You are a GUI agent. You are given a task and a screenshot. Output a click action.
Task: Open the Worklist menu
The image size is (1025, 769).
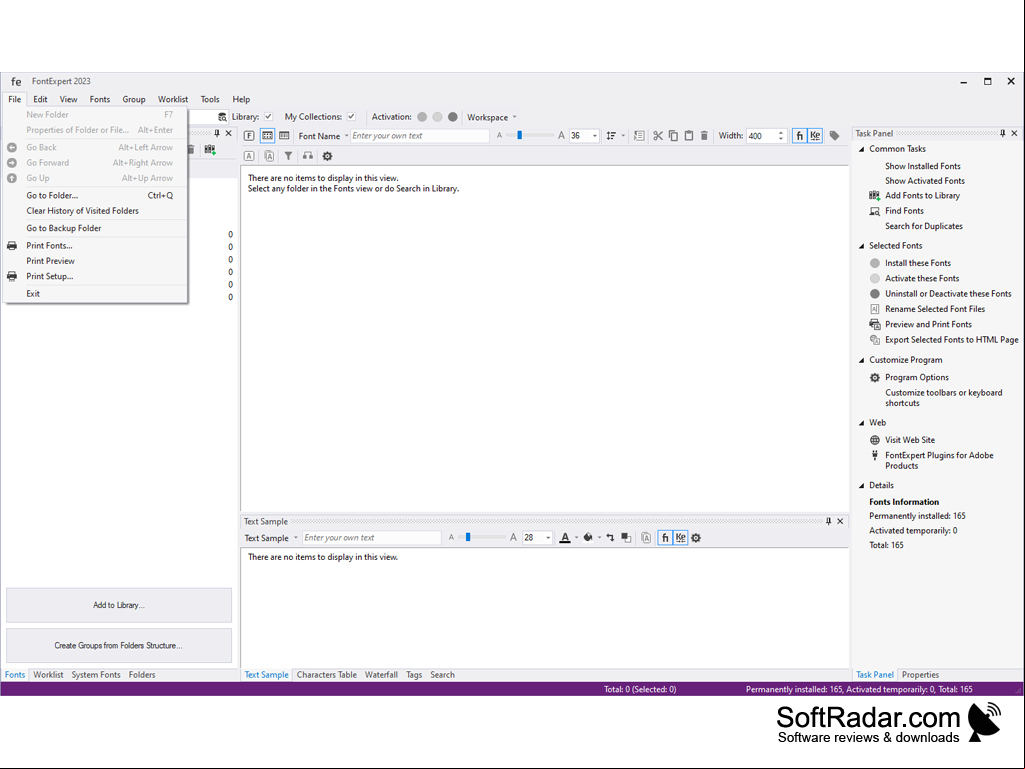tap(173, 99)
